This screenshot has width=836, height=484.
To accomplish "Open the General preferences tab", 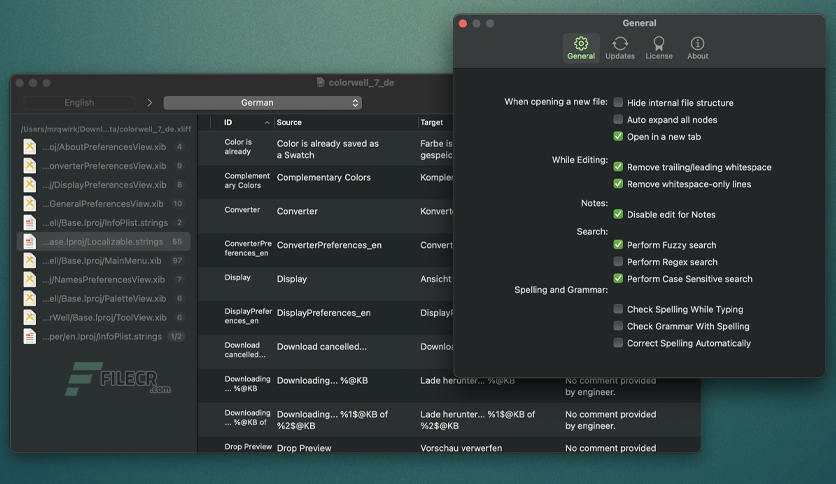I will (x=581, y=48).
